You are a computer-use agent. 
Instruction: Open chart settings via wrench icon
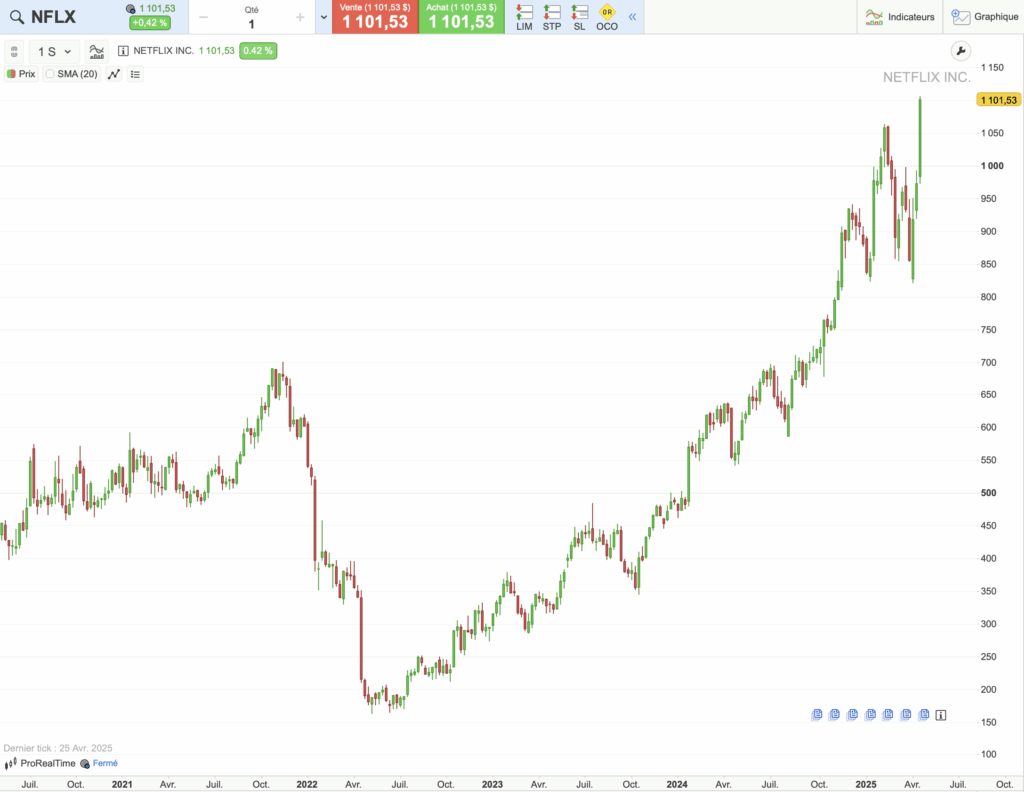click(x=960, y=51)
